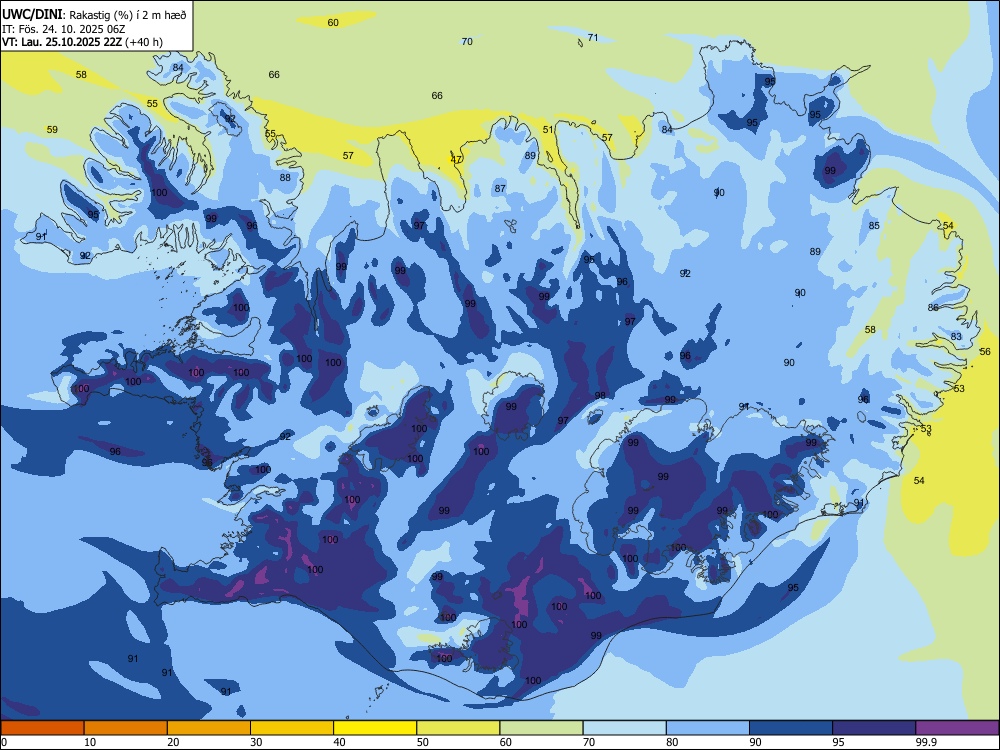Click the humidity value '88' in the Westfjords area
The width and height of the screenshot is (1000, 750).
pos(285,177)
